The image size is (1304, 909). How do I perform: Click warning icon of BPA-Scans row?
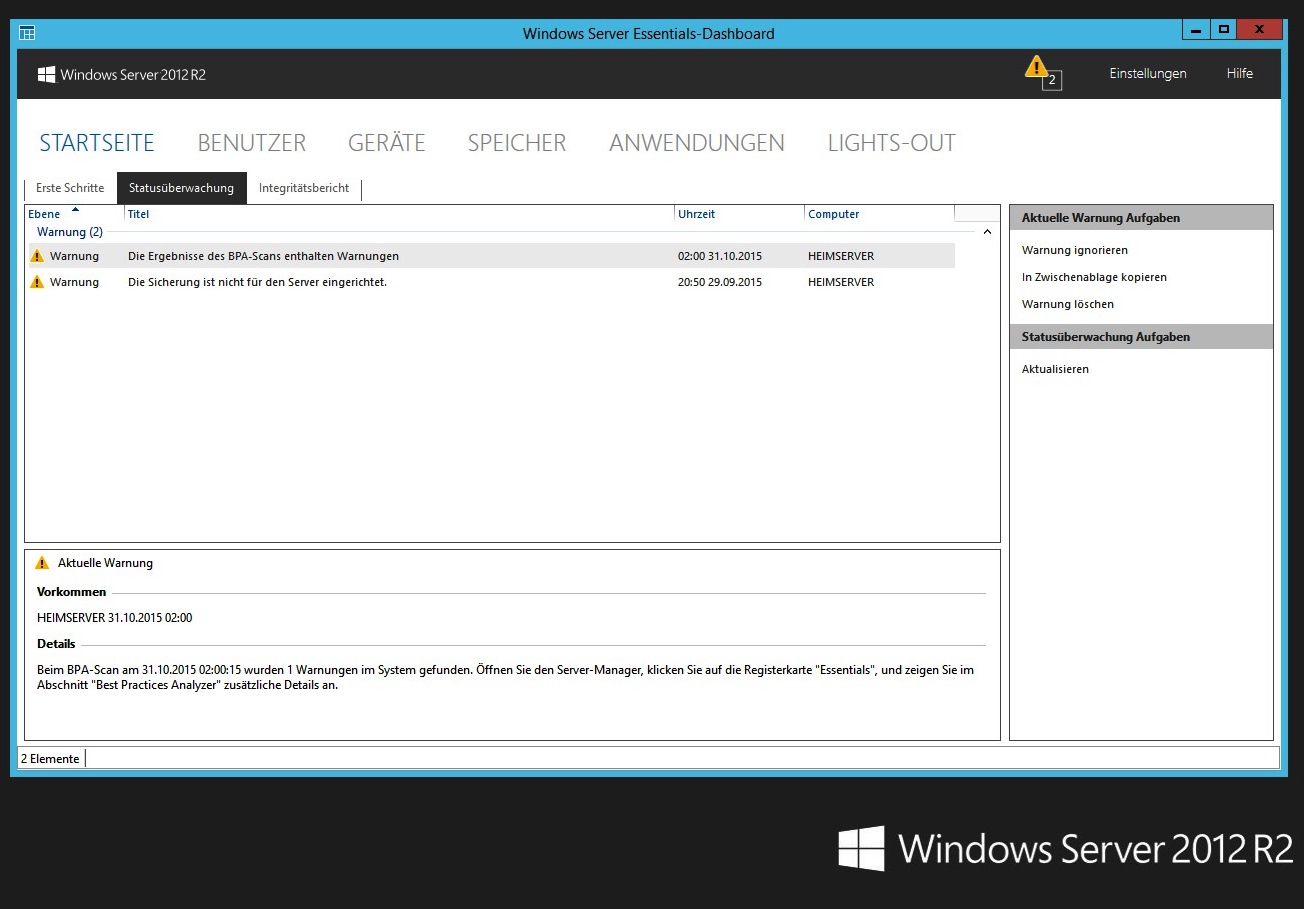pos(38,256)
